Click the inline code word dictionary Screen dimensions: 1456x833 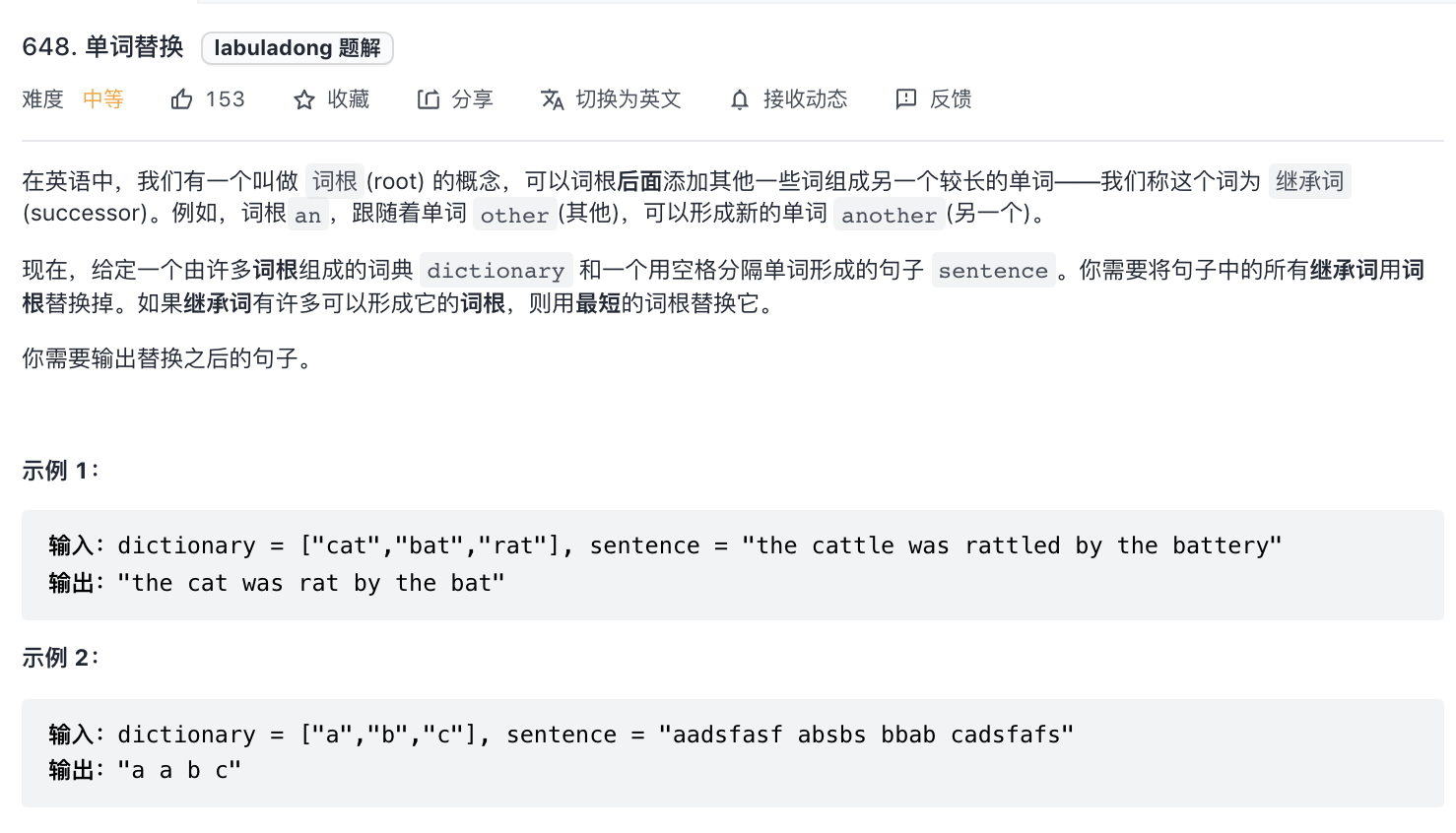click(x=496, y=271)
